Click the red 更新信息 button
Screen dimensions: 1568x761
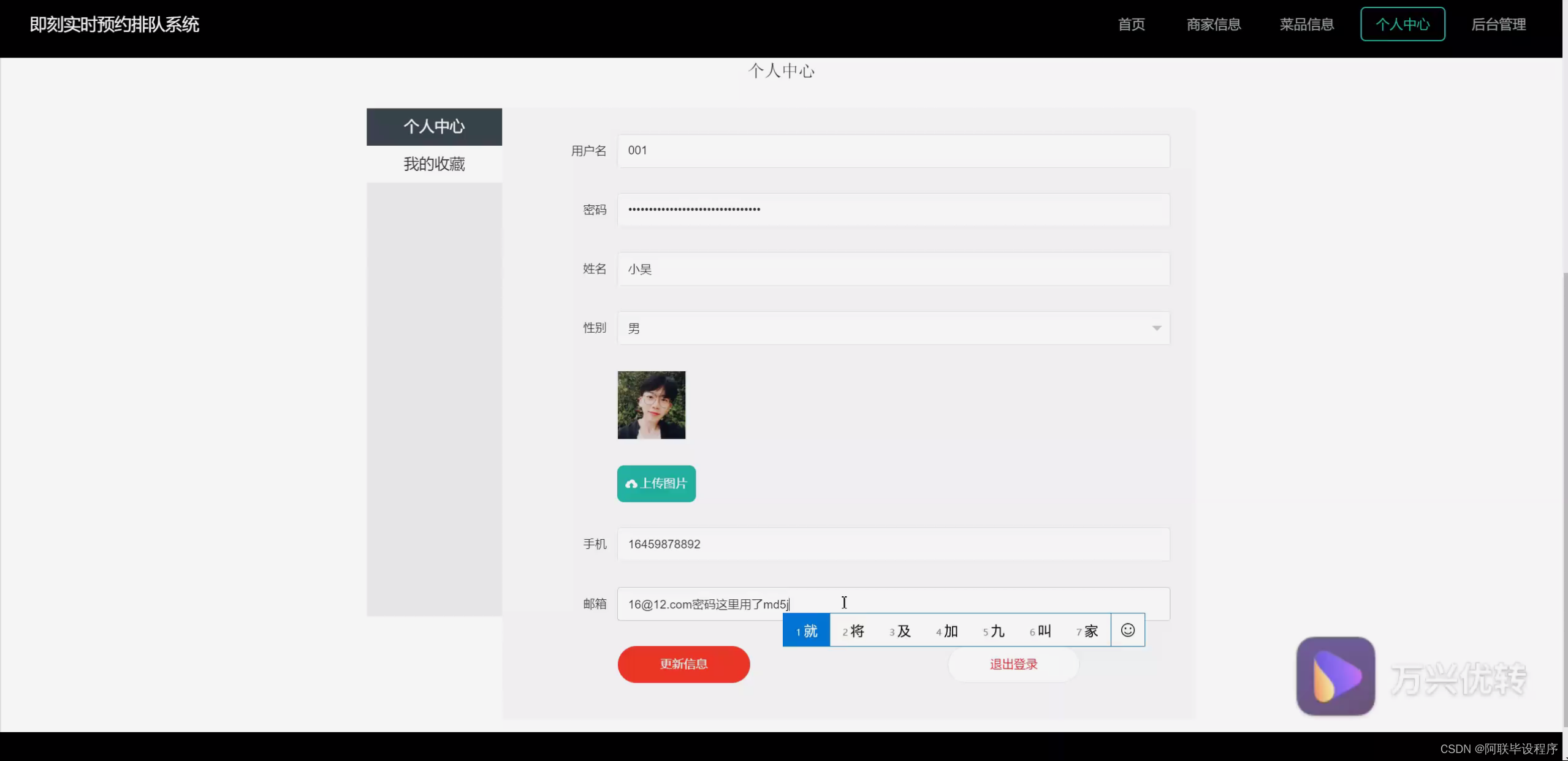pyautogui.click(x=683, y=664)
